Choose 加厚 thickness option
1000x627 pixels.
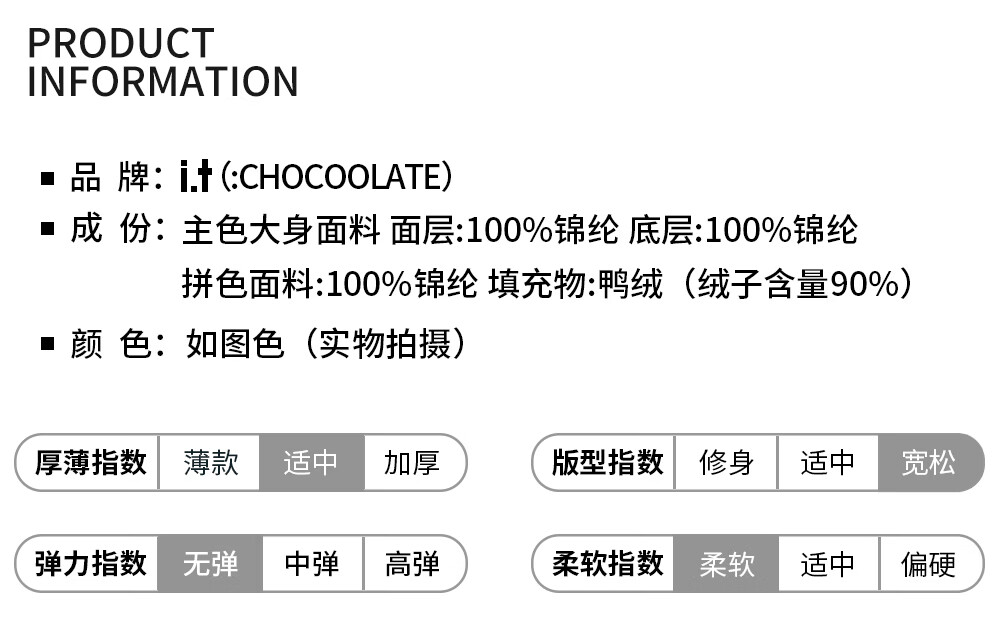(412, 463)
